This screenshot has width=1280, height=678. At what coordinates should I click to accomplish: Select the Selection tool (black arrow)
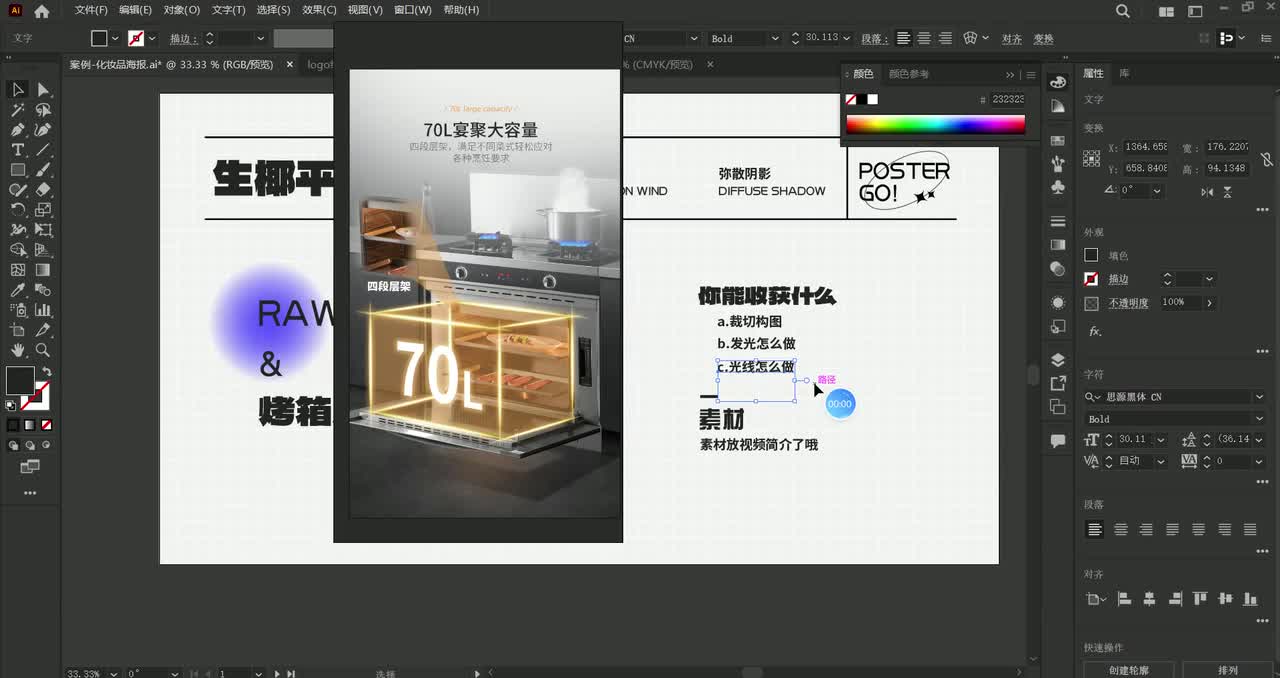[x=17, y=89]
